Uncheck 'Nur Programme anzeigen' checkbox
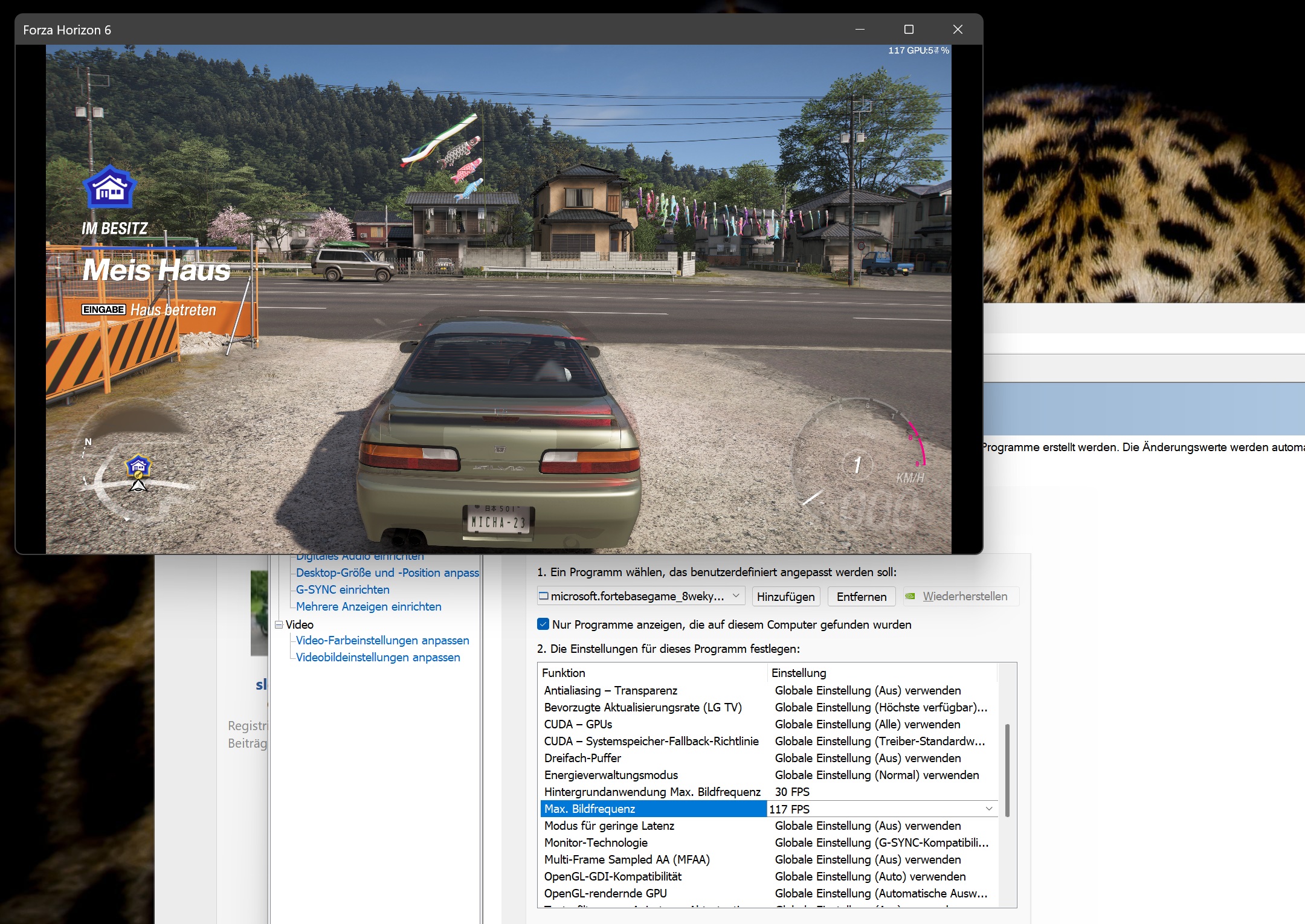 [543, 624]
